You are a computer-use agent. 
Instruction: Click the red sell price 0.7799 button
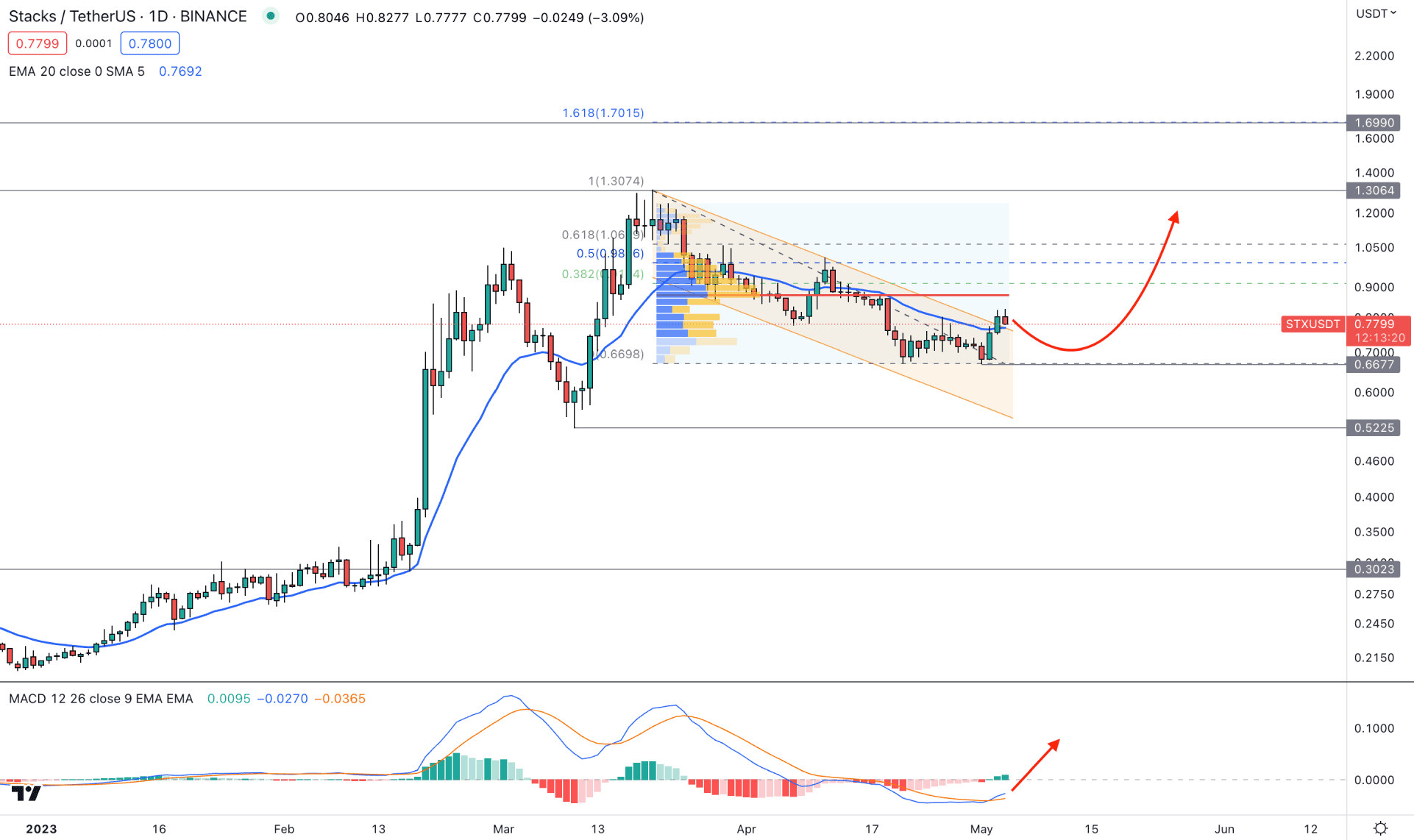coord(38,43)
